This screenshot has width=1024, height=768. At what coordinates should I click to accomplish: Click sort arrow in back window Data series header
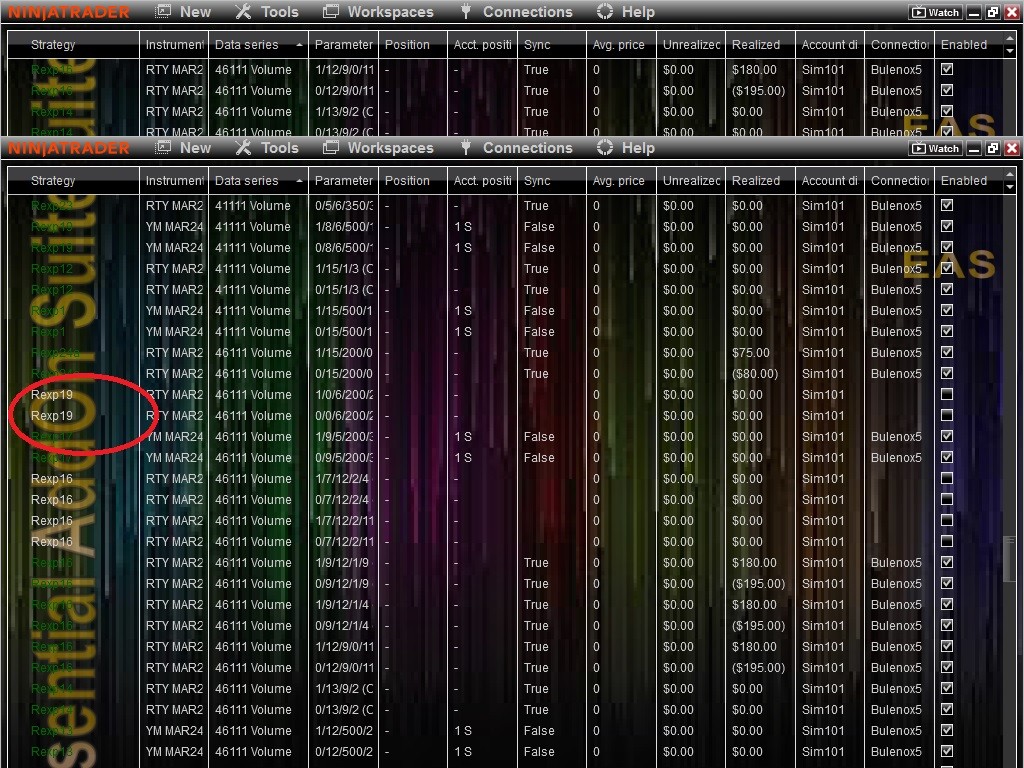pos(299,45)
